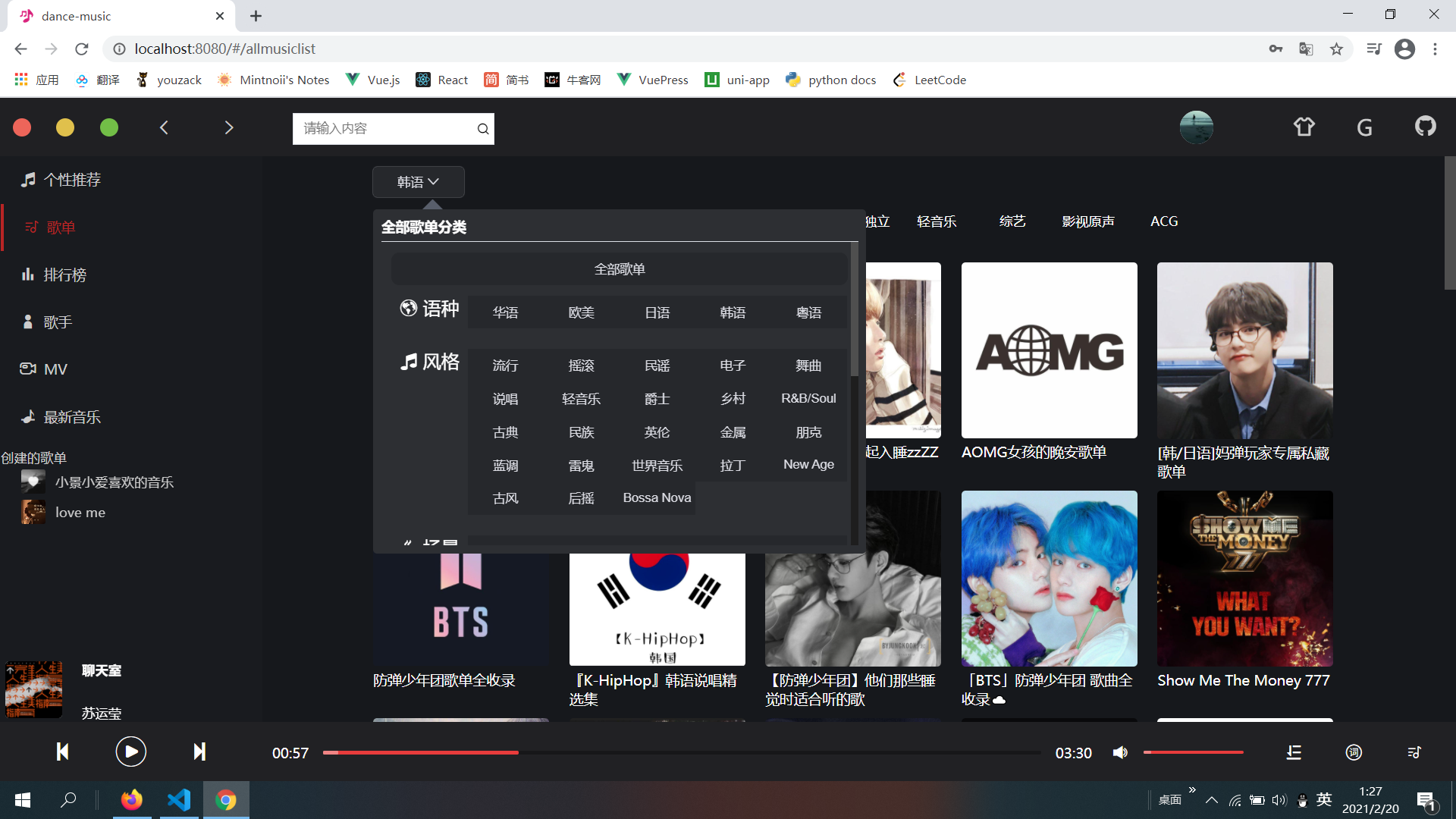This screenshot has width=1456, height=819.
Task: Open the 小景小爱喜欢的音乐 playlist
Action: 114,482
